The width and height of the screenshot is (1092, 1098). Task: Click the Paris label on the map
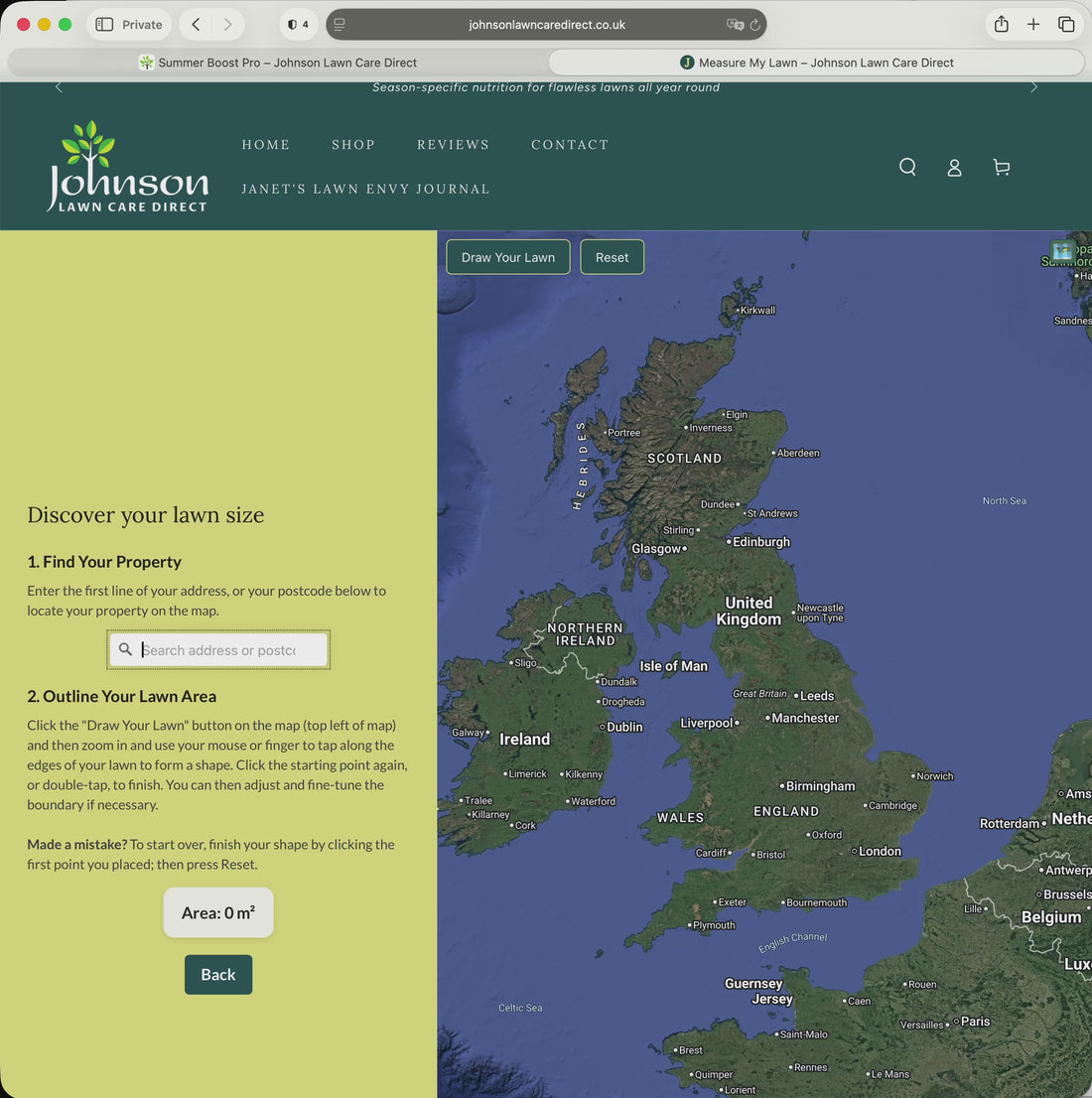976,1021
